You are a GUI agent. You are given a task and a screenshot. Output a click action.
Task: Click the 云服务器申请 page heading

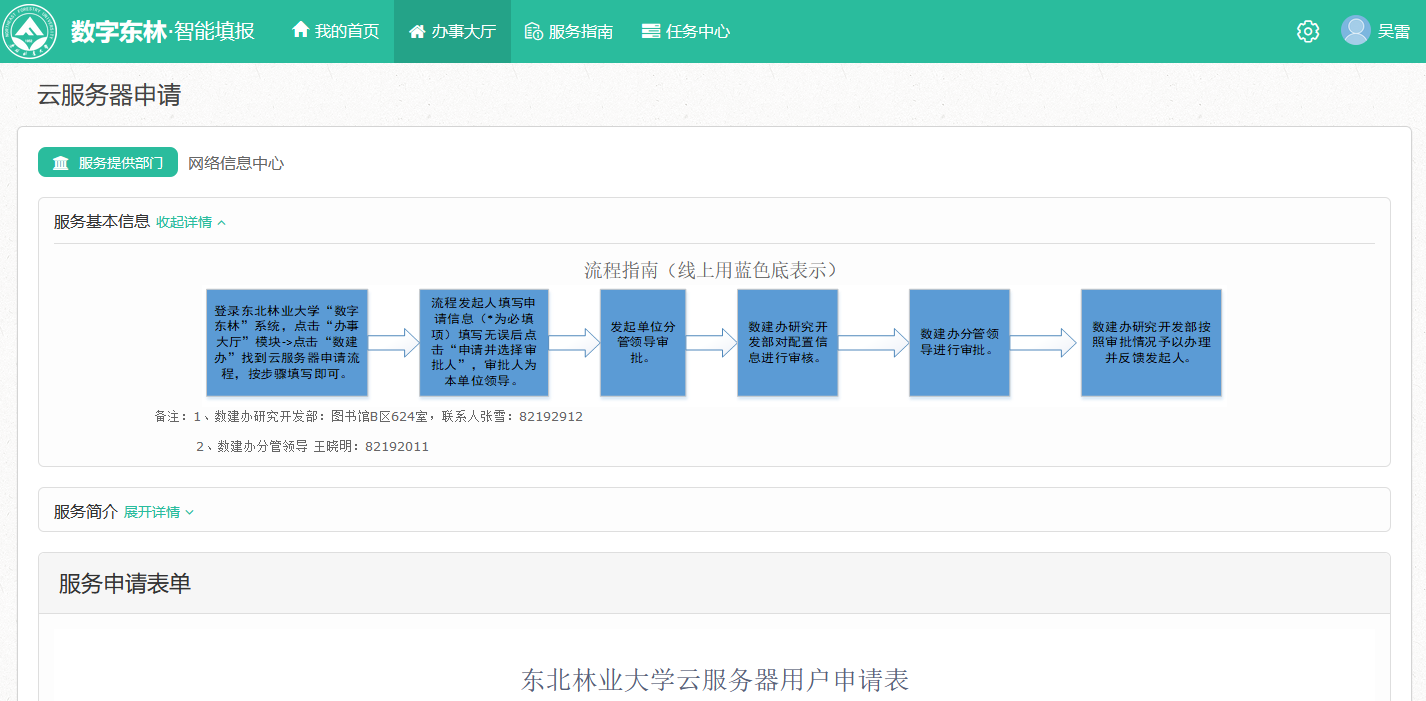coord(109,95)
